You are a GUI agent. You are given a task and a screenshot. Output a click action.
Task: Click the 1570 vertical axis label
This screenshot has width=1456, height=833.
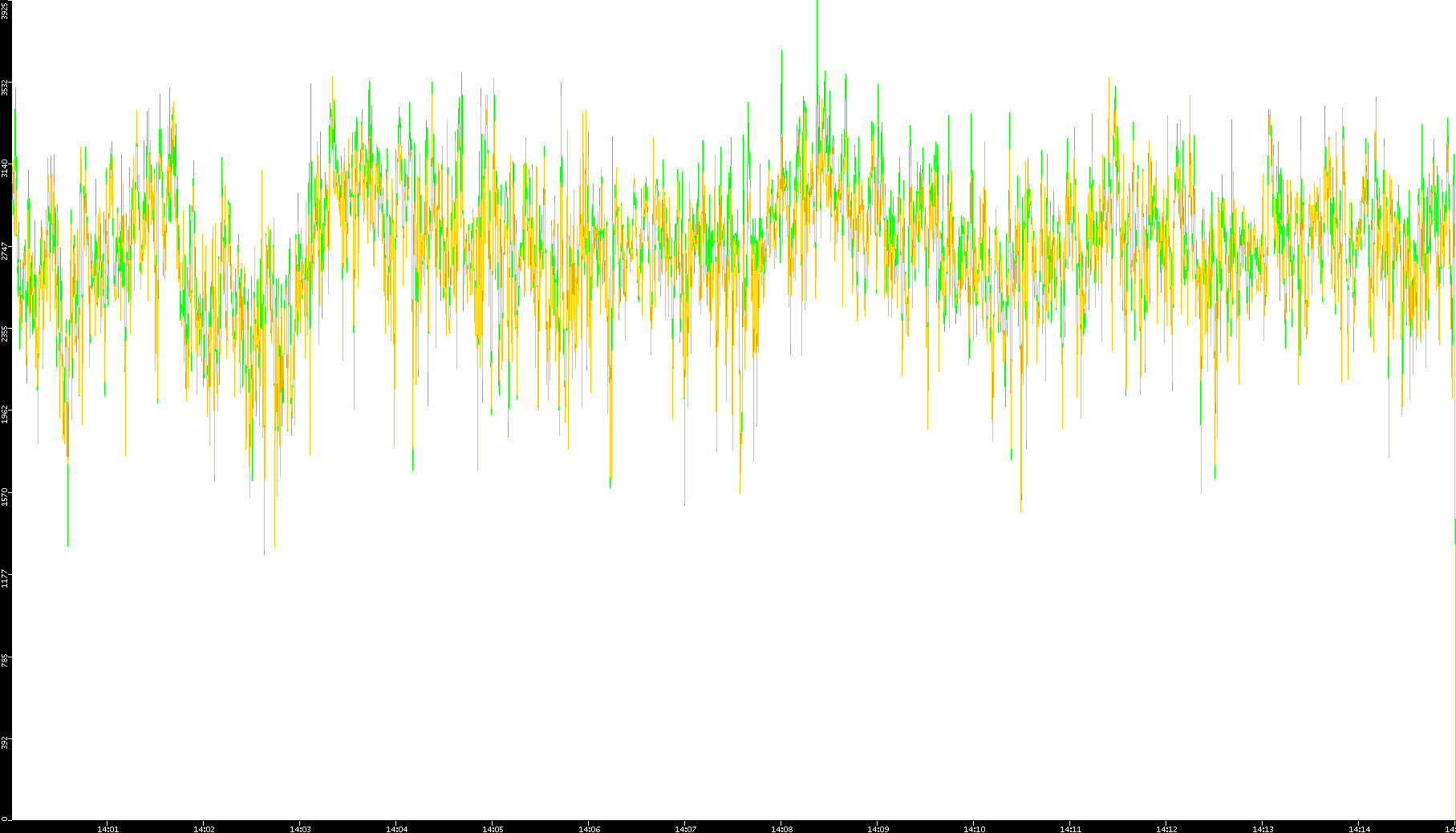tap(5, 496)
